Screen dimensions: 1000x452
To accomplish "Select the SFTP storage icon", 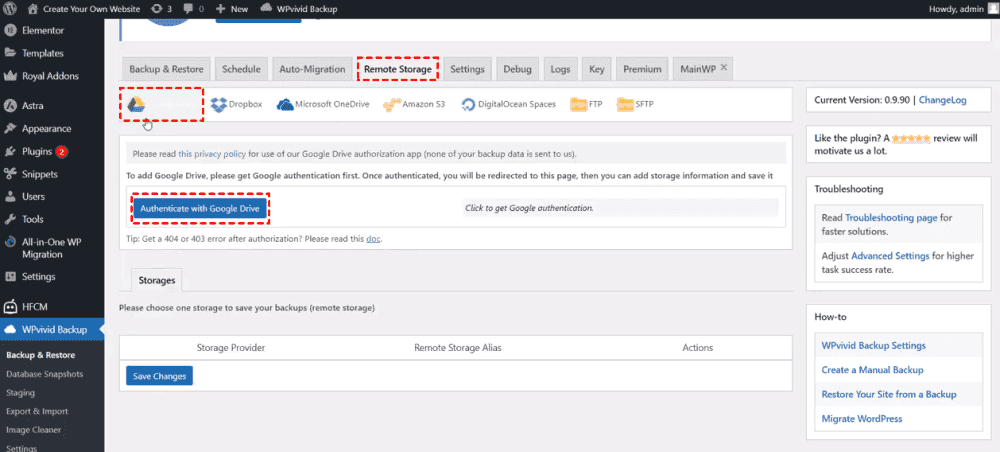I will 635,104.
